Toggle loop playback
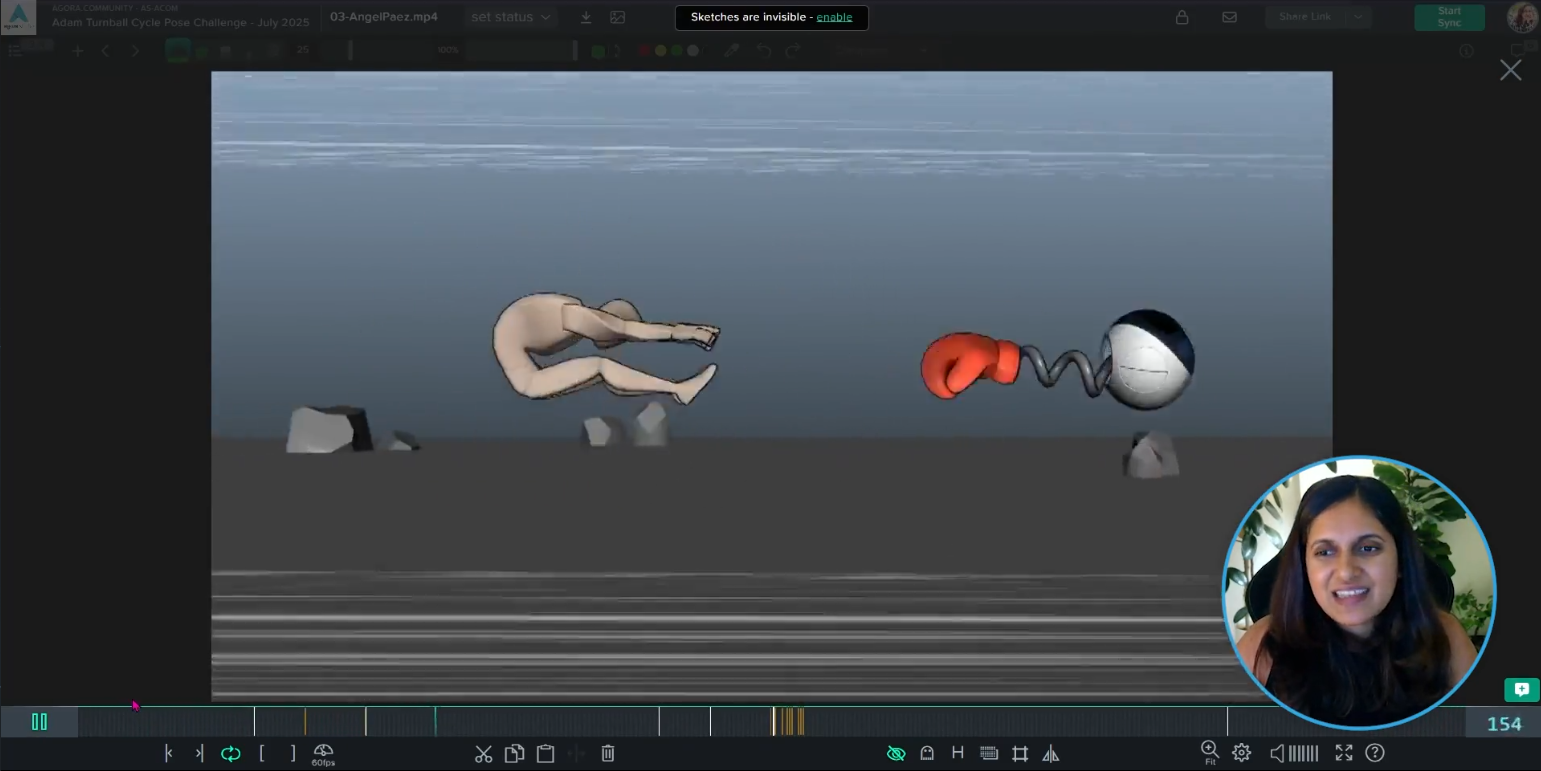 [231, 753]
